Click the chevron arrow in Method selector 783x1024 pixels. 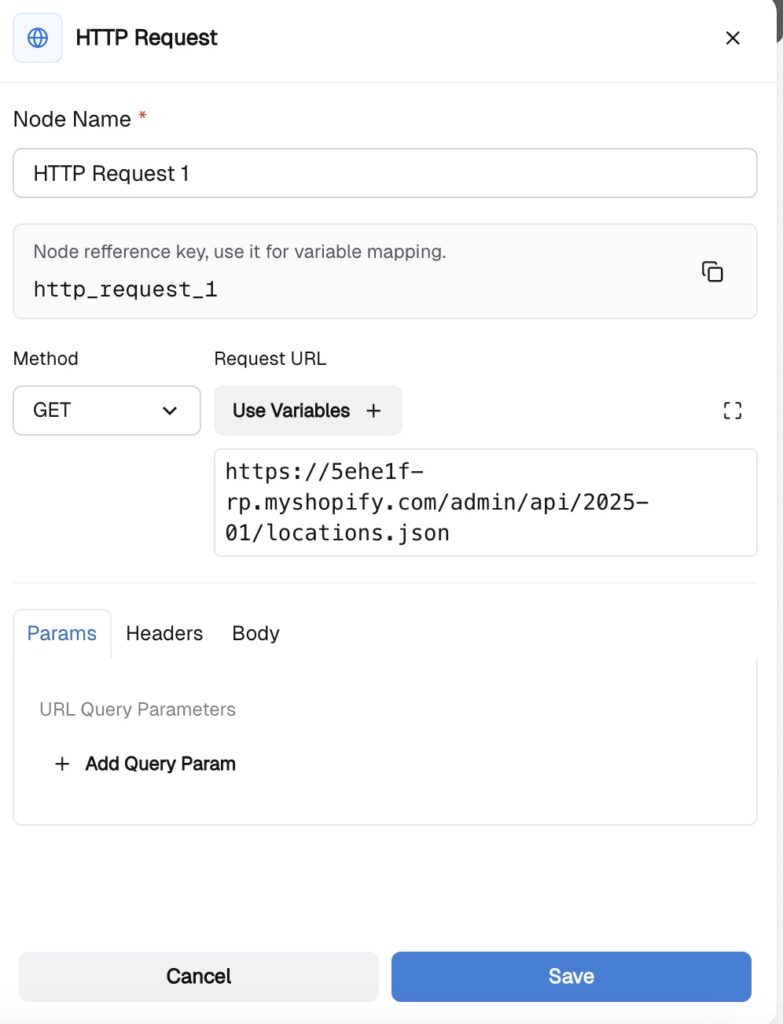[170, 411]
